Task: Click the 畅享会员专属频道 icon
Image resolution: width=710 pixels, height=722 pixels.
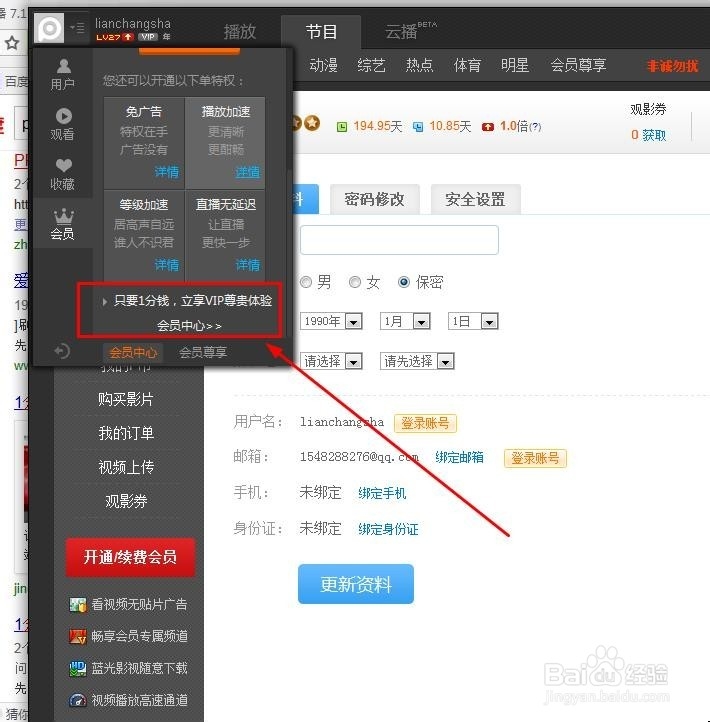Action: click(x=78, y=636)
